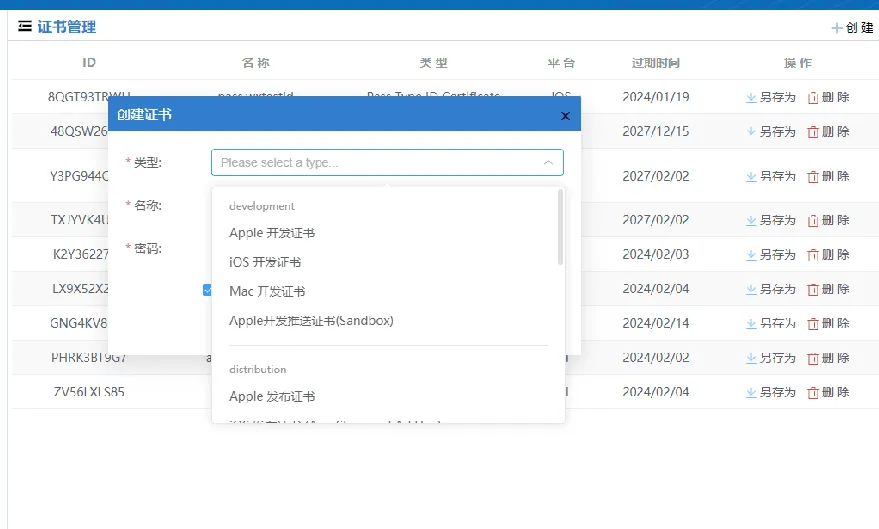Click the expiry date 2024/02/14
The height and width of the screenshot is (529, 879).
[656, 323]
